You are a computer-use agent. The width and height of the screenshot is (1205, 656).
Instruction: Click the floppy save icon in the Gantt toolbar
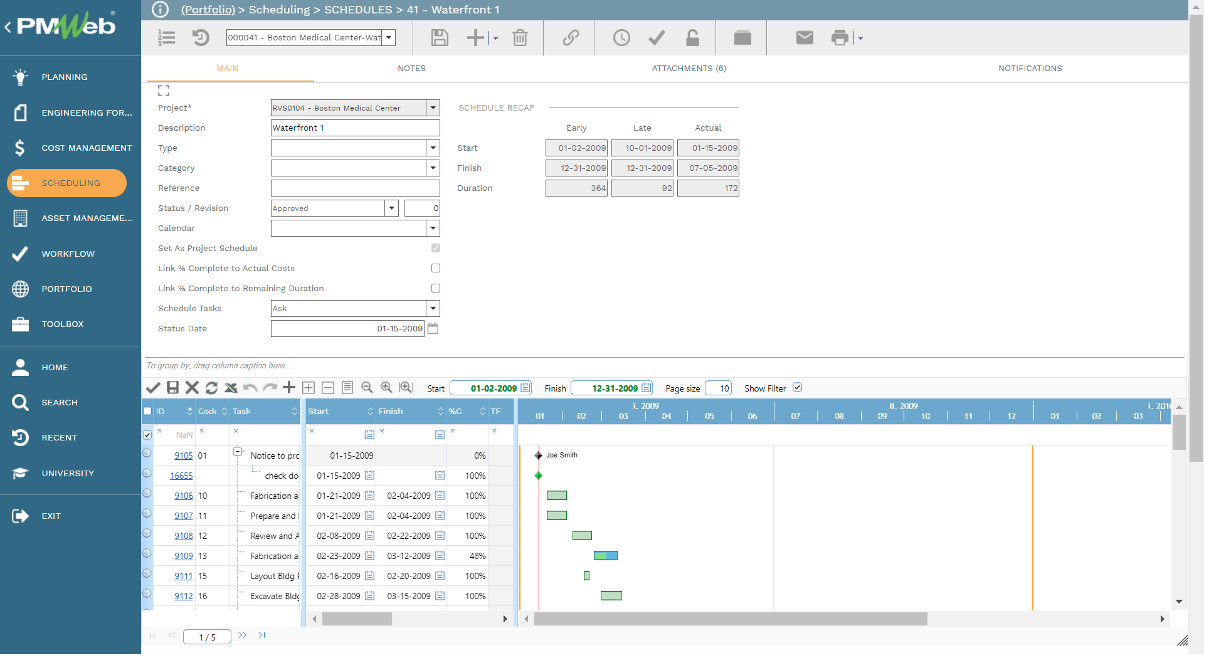173,388
